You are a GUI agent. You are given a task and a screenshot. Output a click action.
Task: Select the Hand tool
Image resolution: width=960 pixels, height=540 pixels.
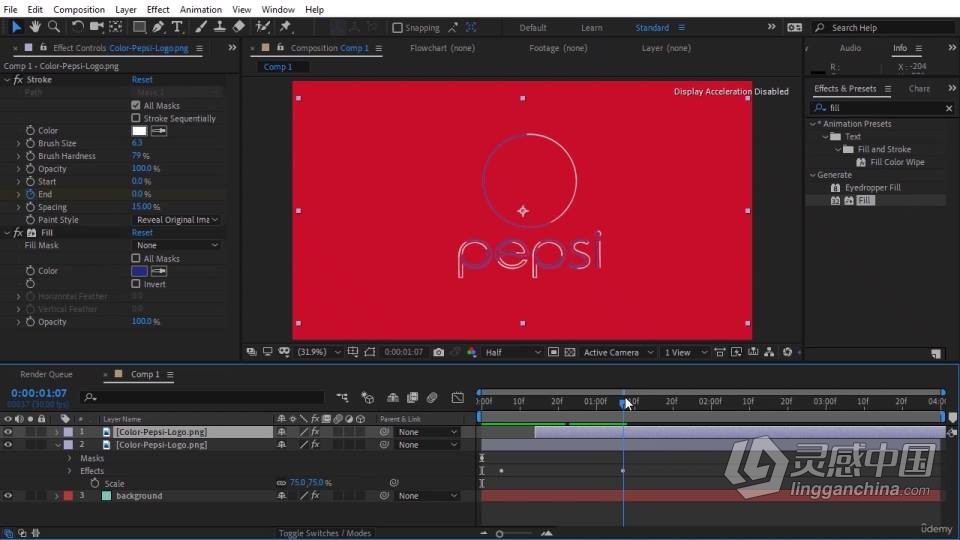(x=35, y=27)
